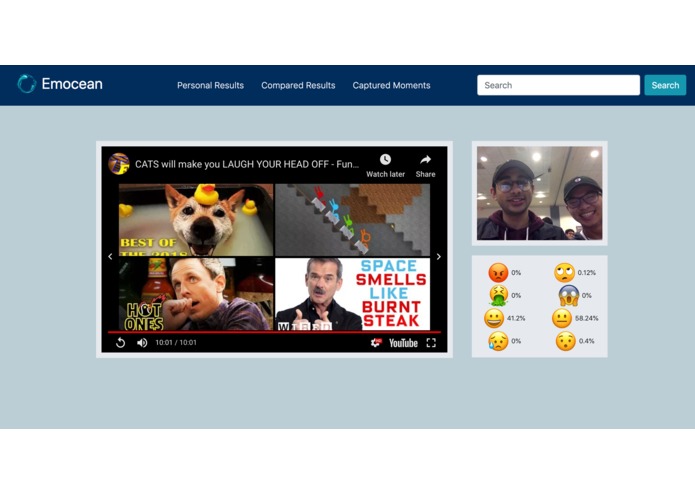Image resolution: width=695 pixels, height=494 pixels.
Task: Open the video settings gear icon
Action: tap(376, 342)
